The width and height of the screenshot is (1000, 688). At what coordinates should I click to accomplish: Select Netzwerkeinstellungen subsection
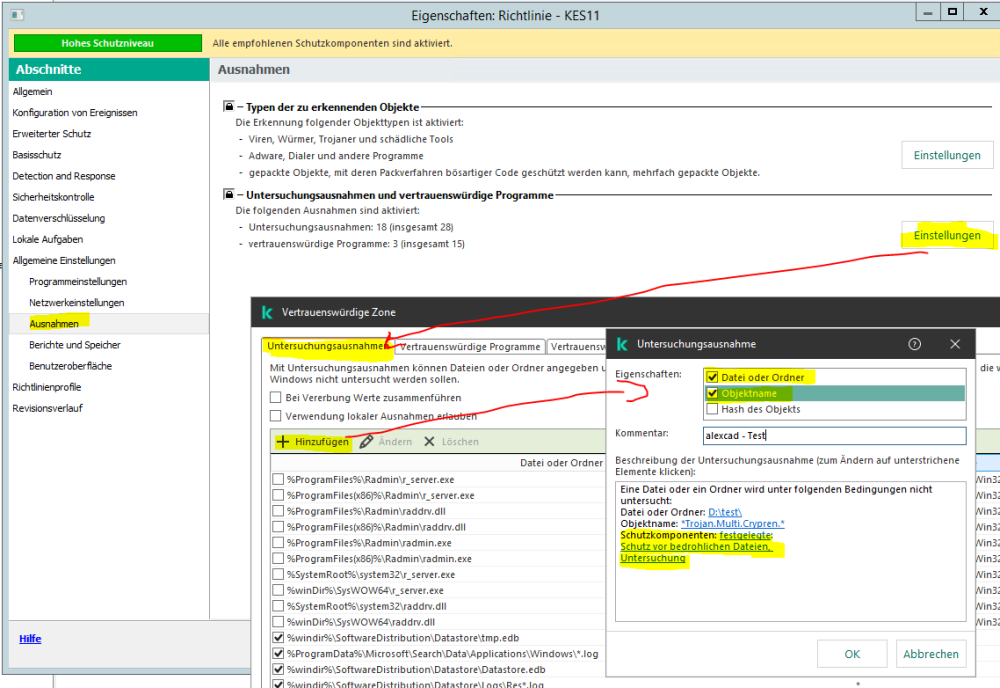click(x=77, y=302)
